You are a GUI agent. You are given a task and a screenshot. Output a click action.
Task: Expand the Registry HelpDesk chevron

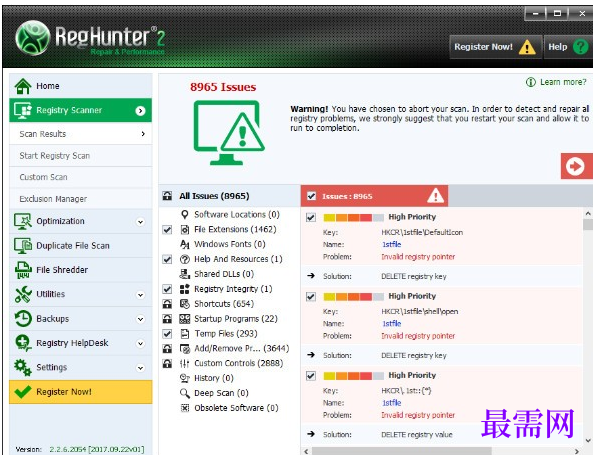point(140,343)
